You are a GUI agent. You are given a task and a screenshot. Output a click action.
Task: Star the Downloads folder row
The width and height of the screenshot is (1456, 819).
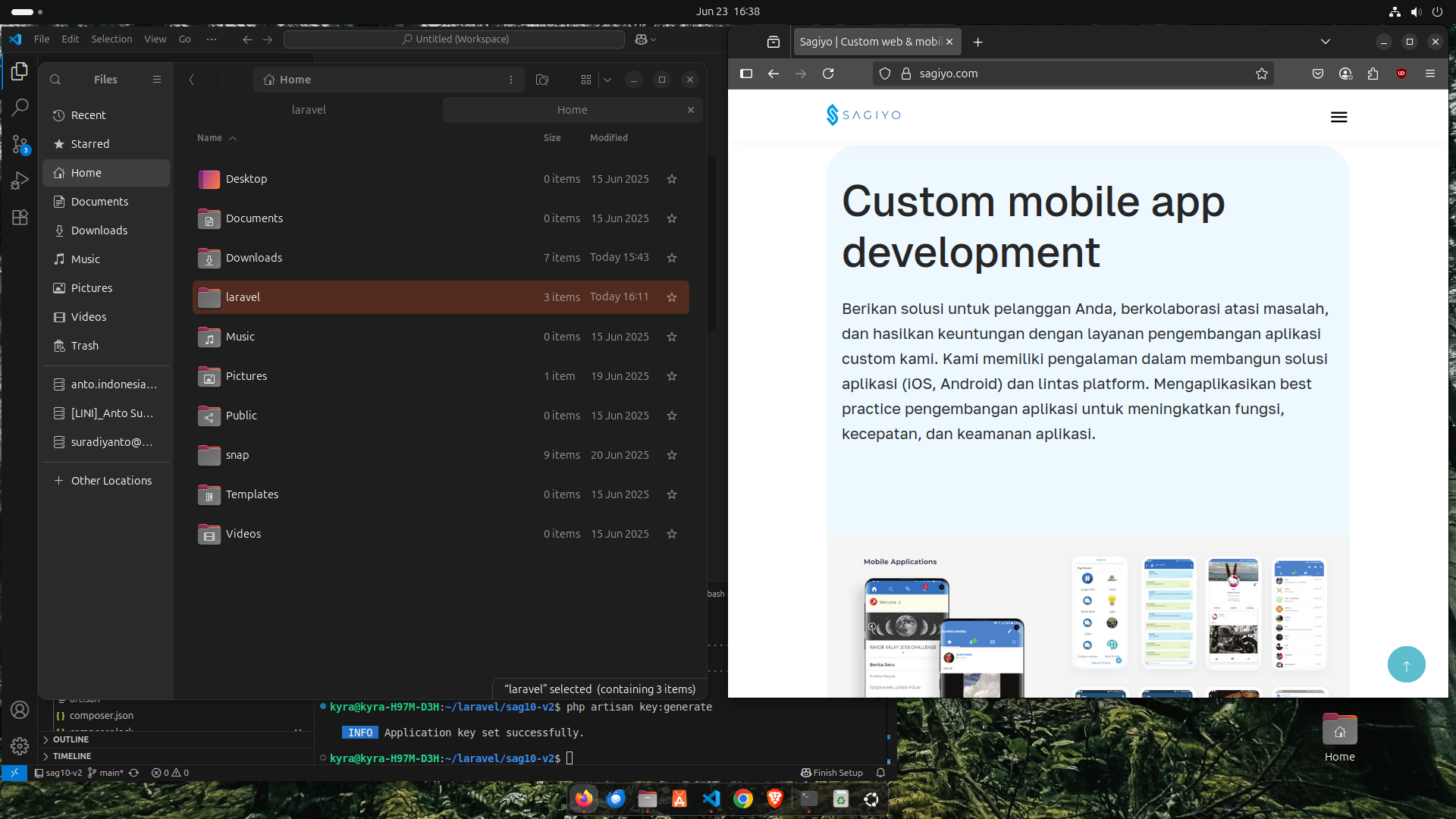click(x=672, y=258)
